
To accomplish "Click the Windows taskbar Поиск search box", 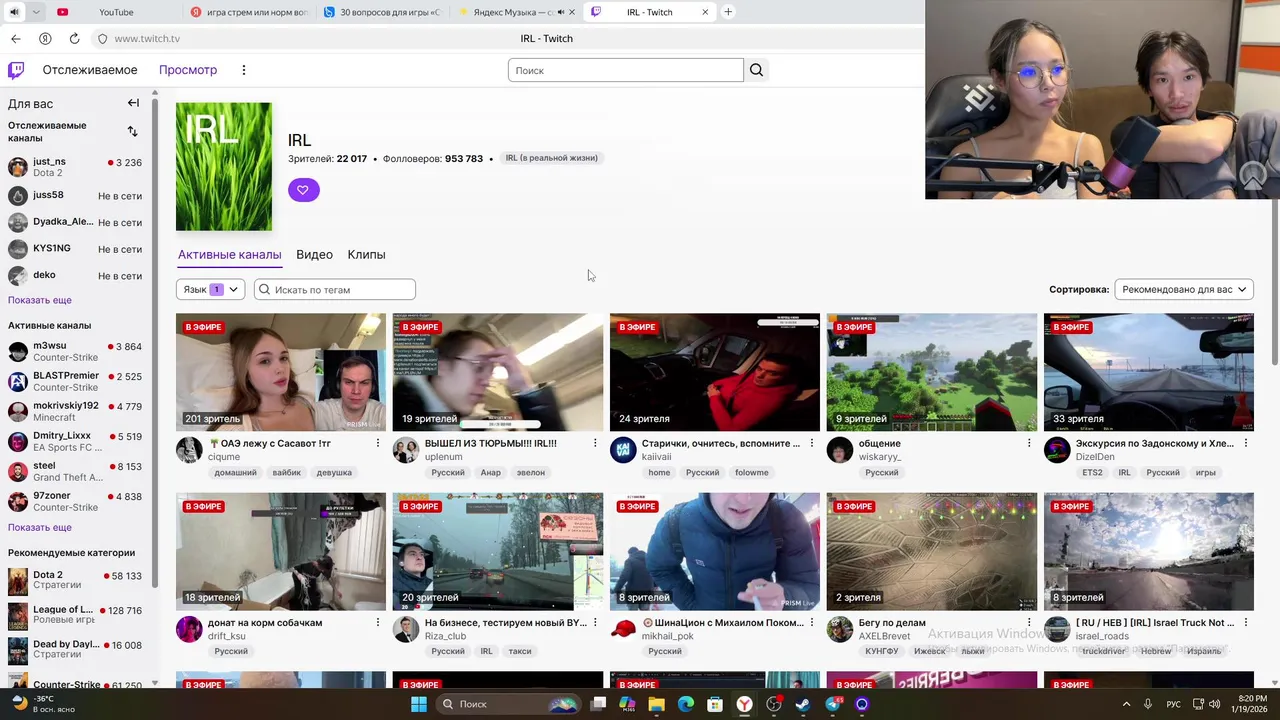I will [x=509, y=704].
